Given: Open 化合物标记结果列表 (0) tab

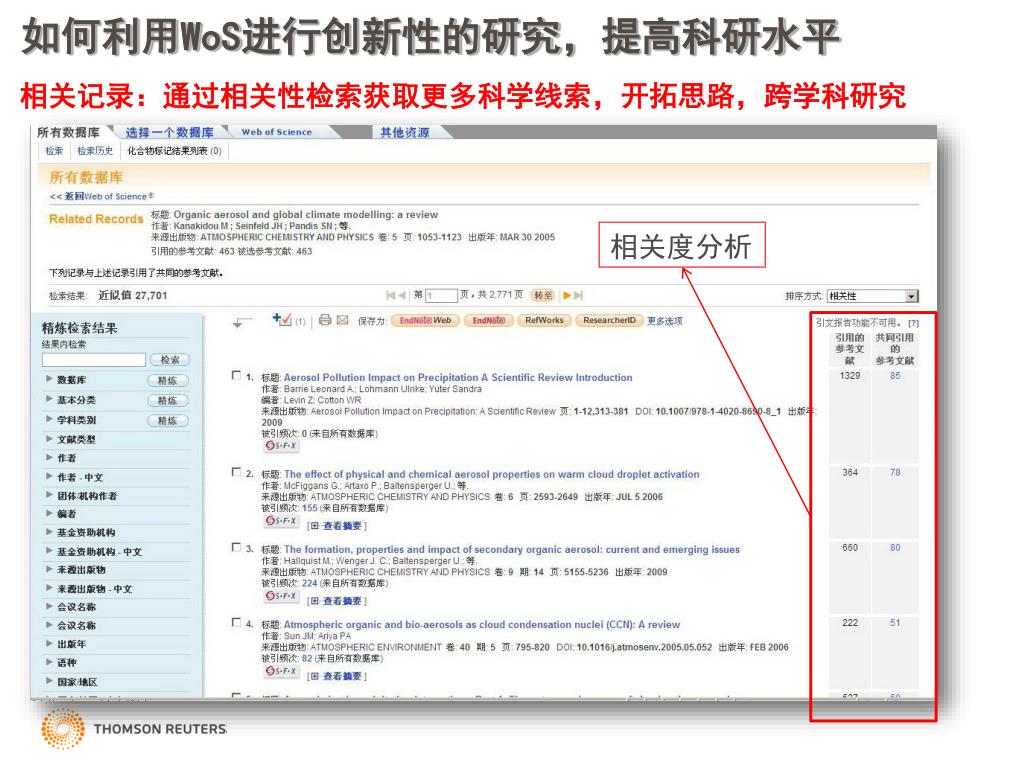Looking at the screenshot, I should (x=174, y=151).
